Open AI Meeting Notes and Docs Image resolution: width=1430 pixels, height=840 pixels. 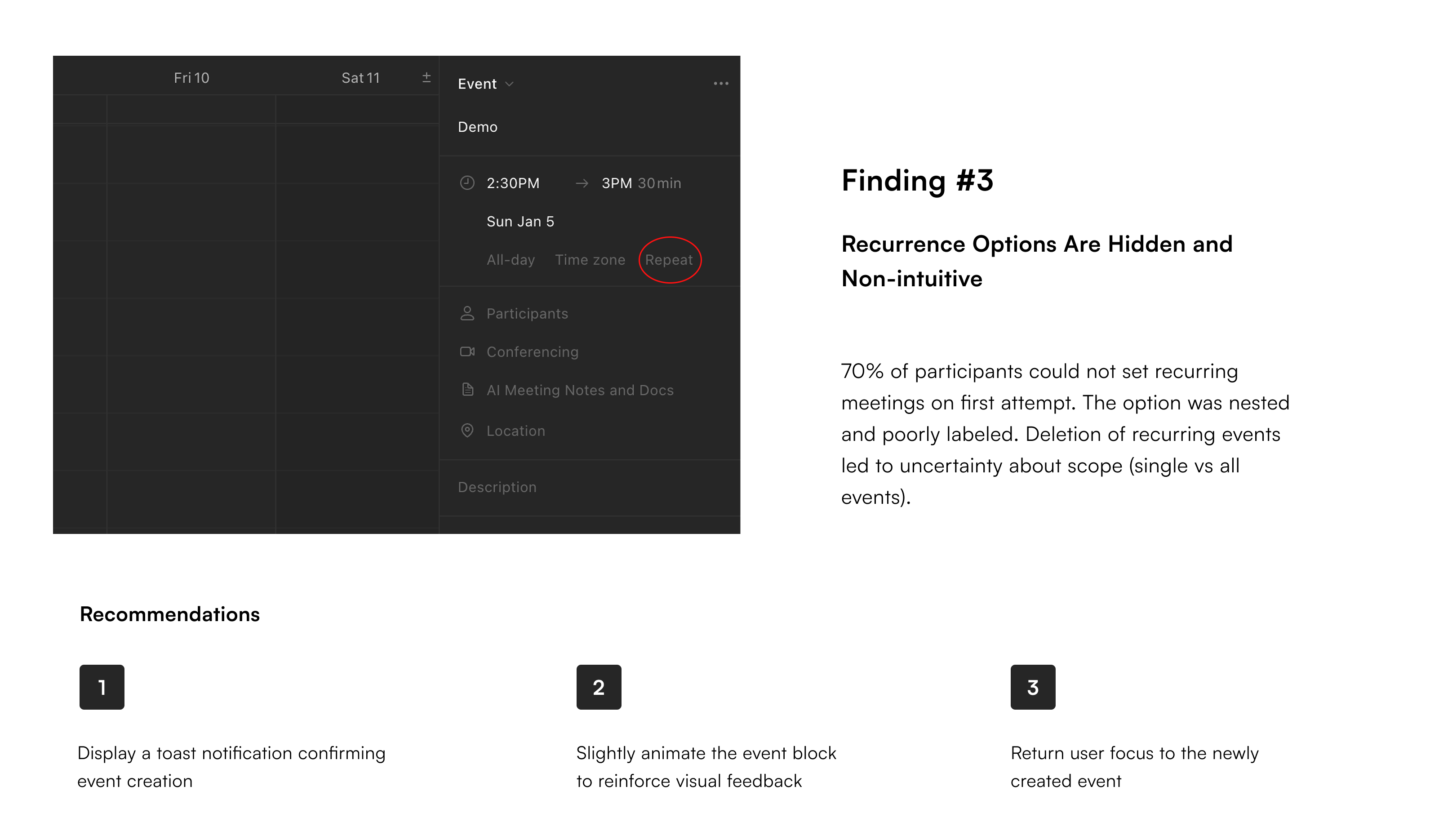[x=580, y=390]
